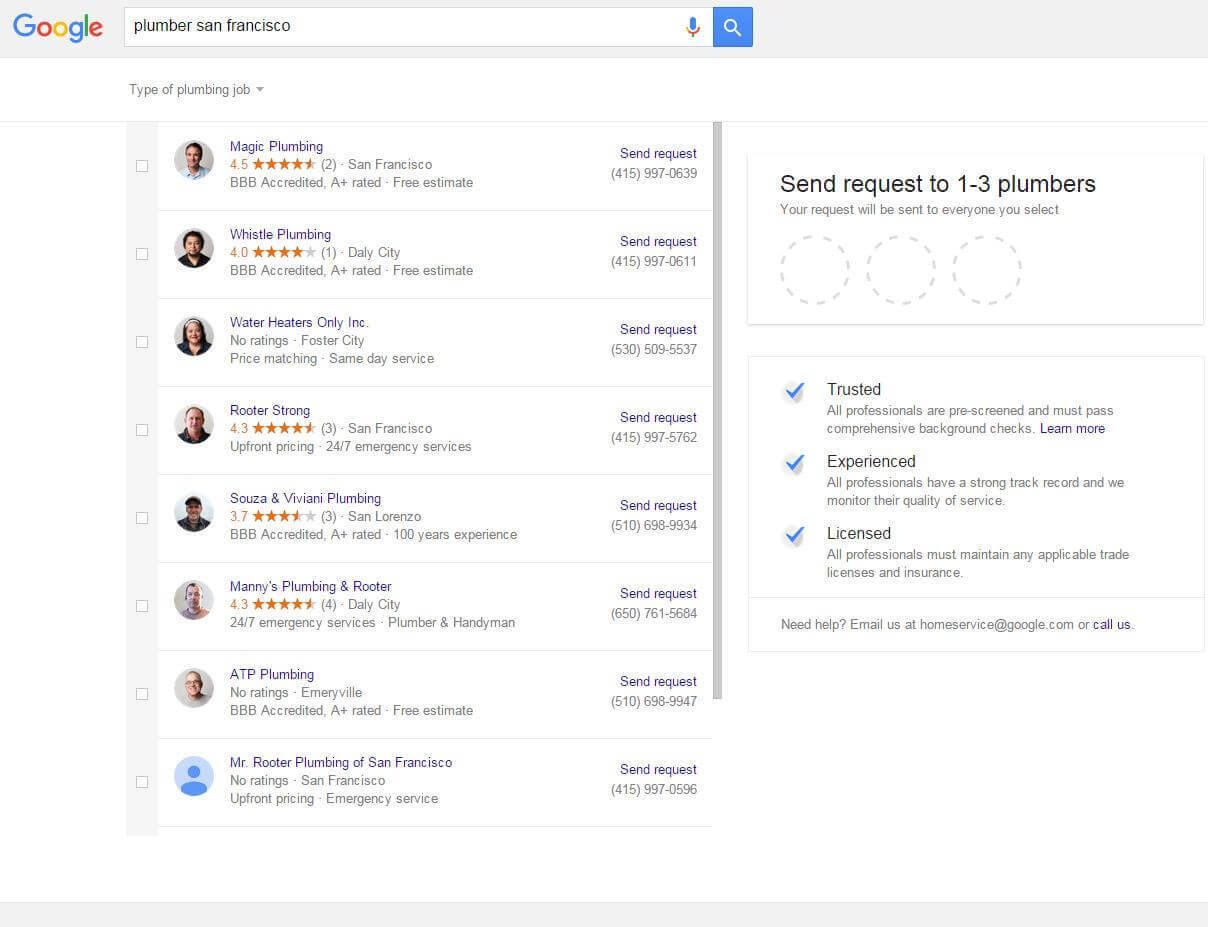Viewport: 1208px width, 927px height.
Task: Open the Manny's Plumbing & Rooter listing
Action: pyautogui.click(x=310, y=586)
